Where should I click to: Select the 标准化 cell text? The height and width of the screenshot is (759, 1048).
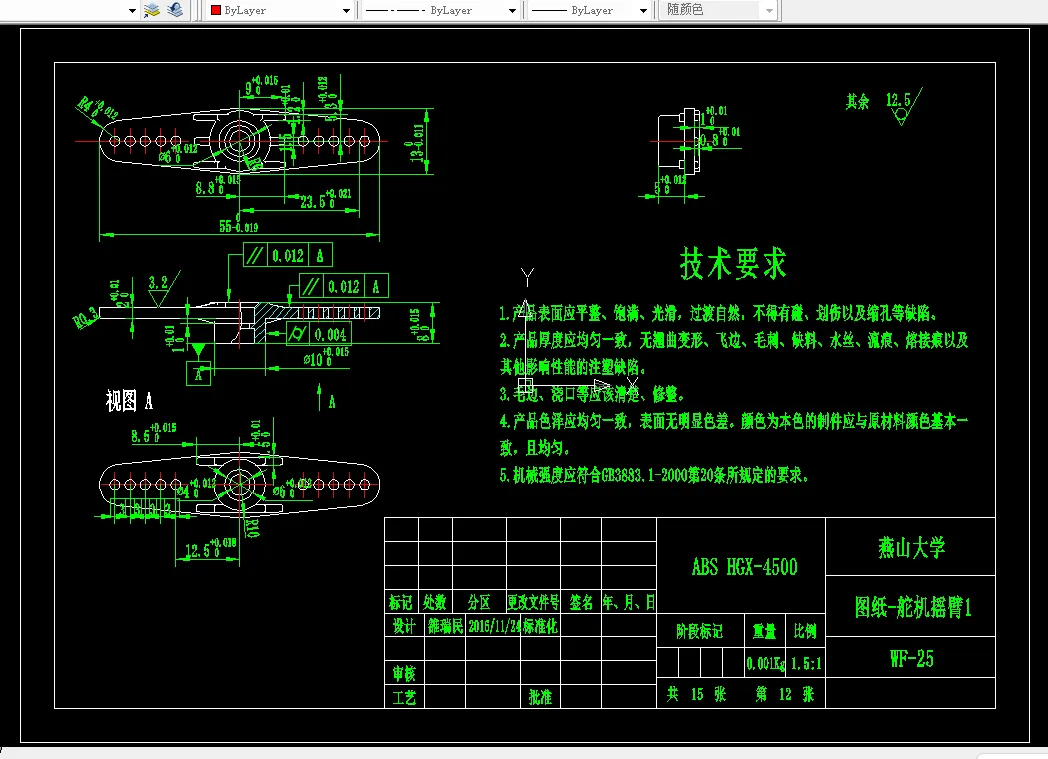click(540, 626)
